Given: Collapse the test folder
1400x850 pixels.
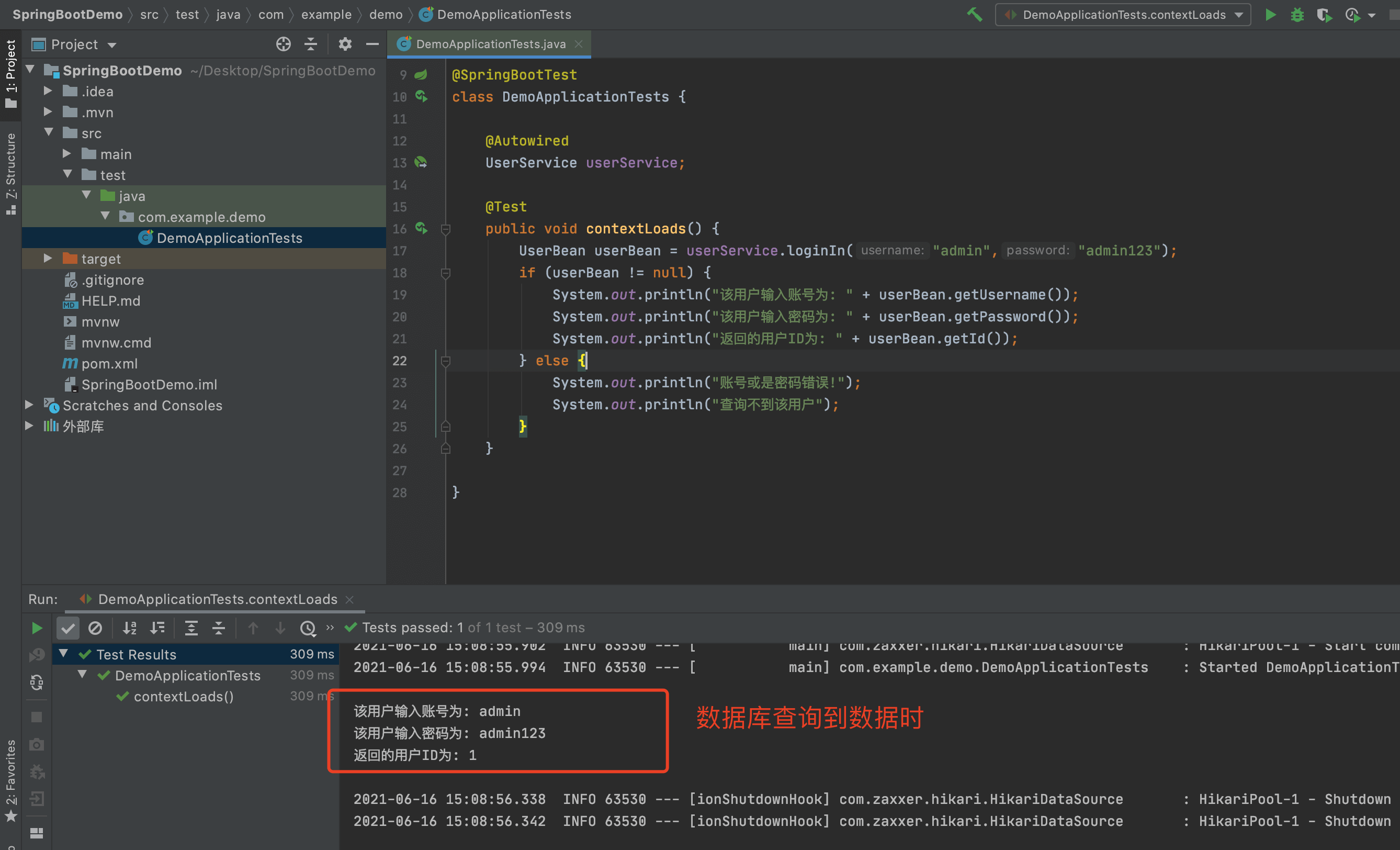Looking at the screenshot, I should pyautogui.click(x=68, y=174).
